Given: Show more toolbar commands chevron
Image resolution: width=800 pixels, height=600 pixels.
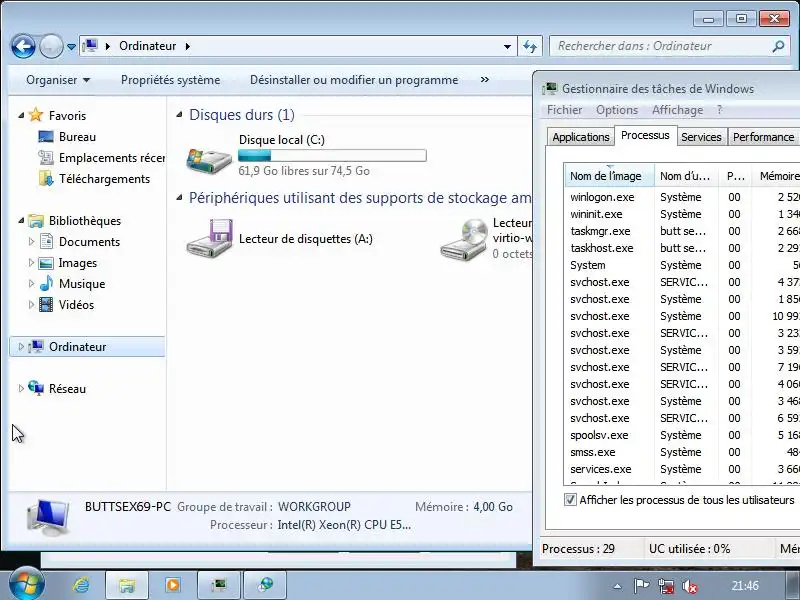Looking at the screenshot, I should [x=485, y=80].
